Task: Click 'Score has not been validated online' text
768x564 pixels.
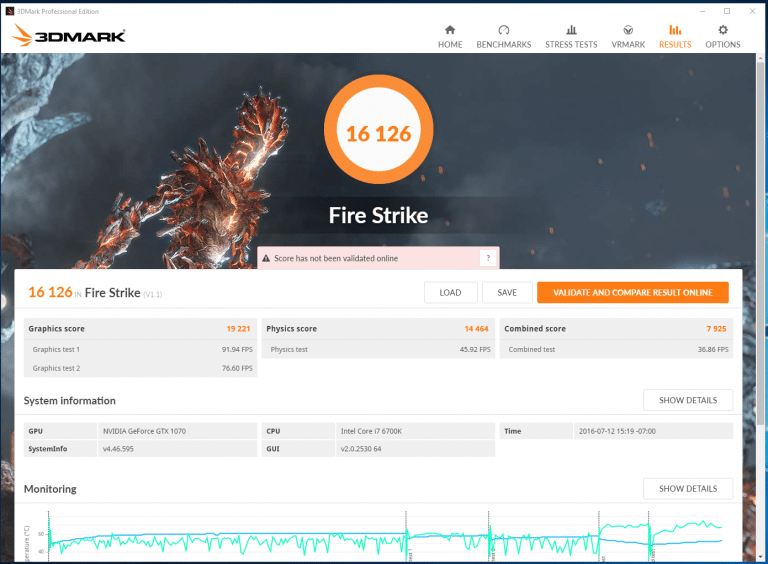Action: pos(336,258)
